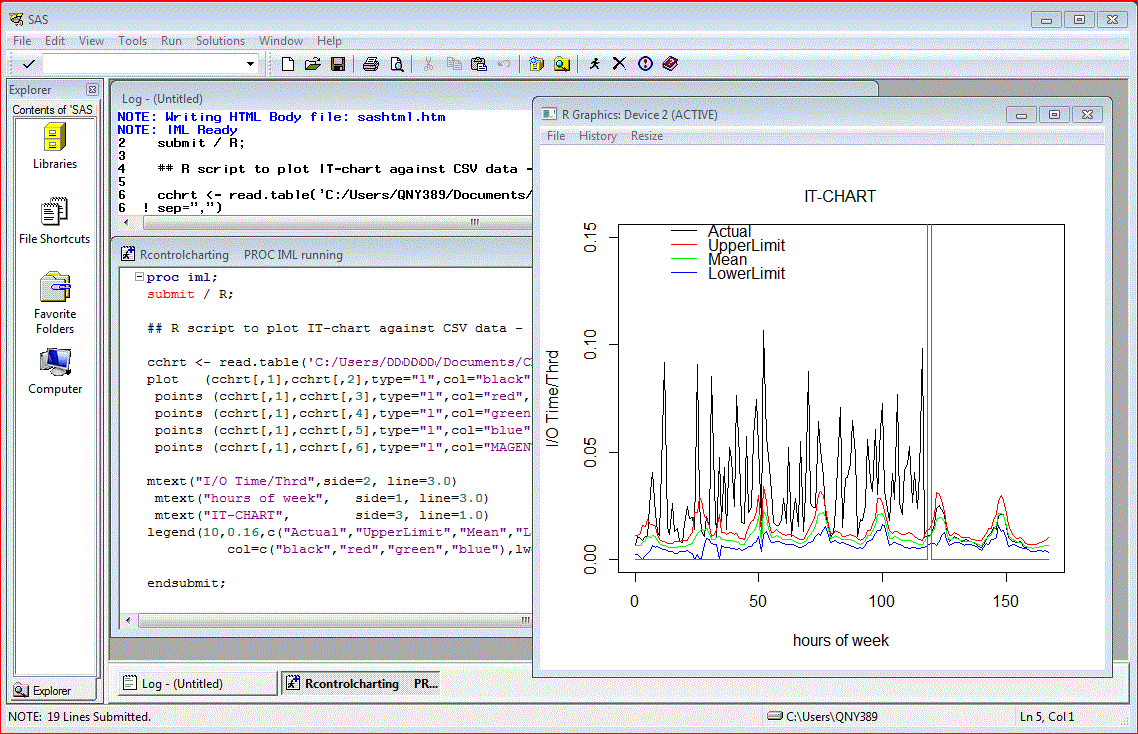Click the Break (X) icon to cancel processing
1138x734 pixels.
(620, 63)
